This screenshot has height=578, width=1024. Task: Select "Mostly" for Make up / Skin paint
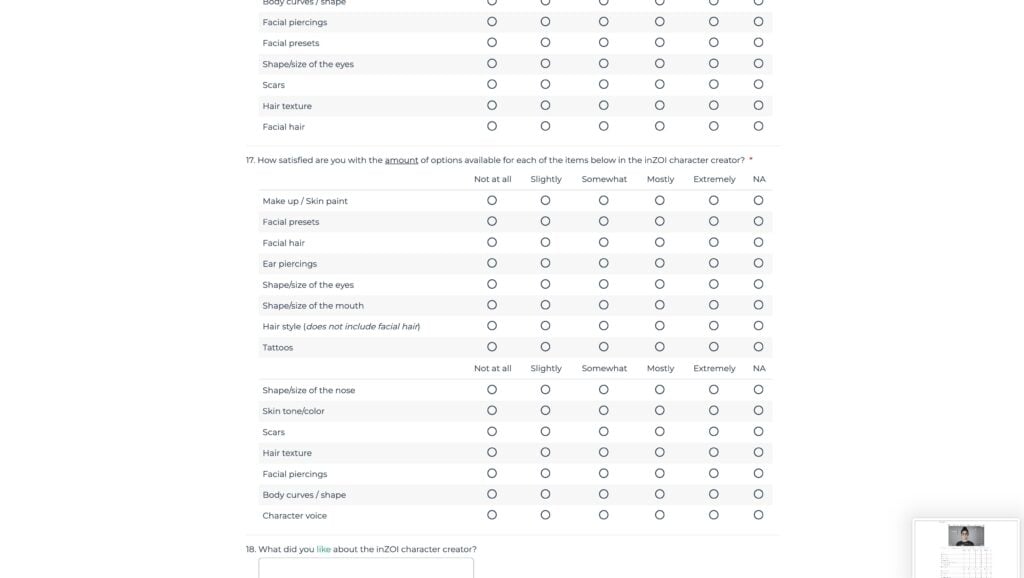coord(660,200)
